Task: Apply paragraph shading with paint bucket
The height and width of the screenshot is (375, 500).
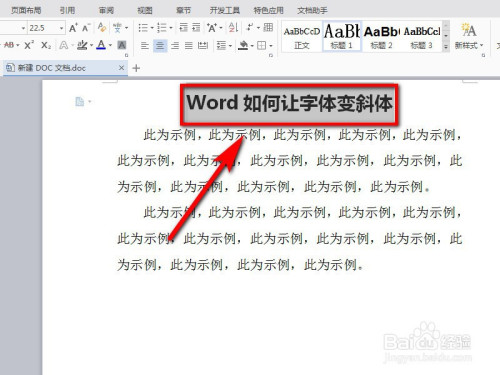Action: [x=243, y=45]
